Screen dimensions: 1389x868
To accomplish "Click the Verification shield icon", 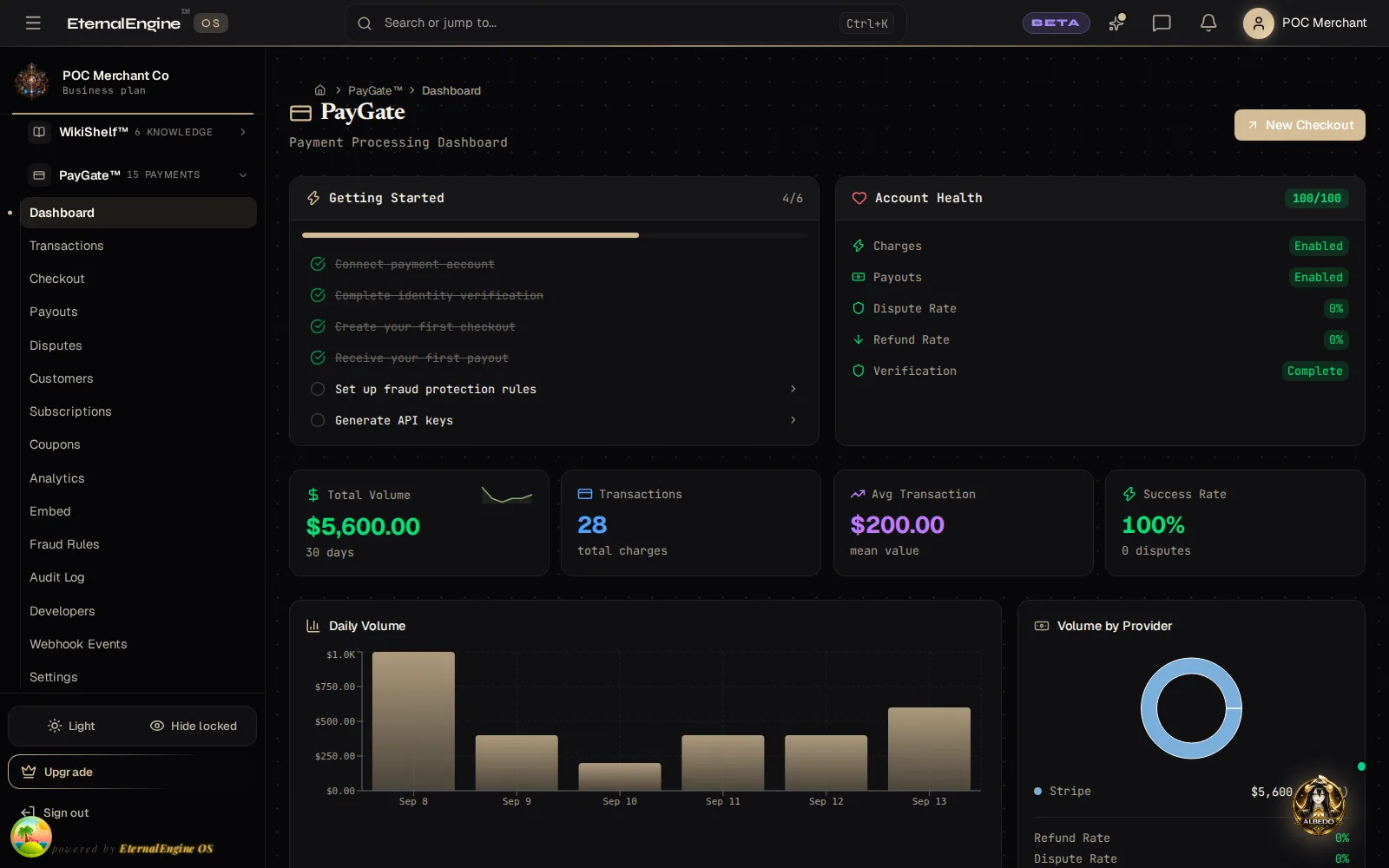I will tap(859, 371).
